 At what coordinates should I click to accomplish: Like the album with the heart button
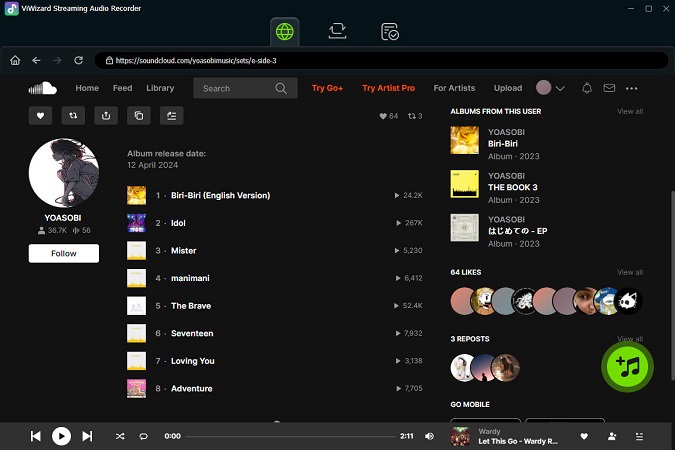[40, 115]
